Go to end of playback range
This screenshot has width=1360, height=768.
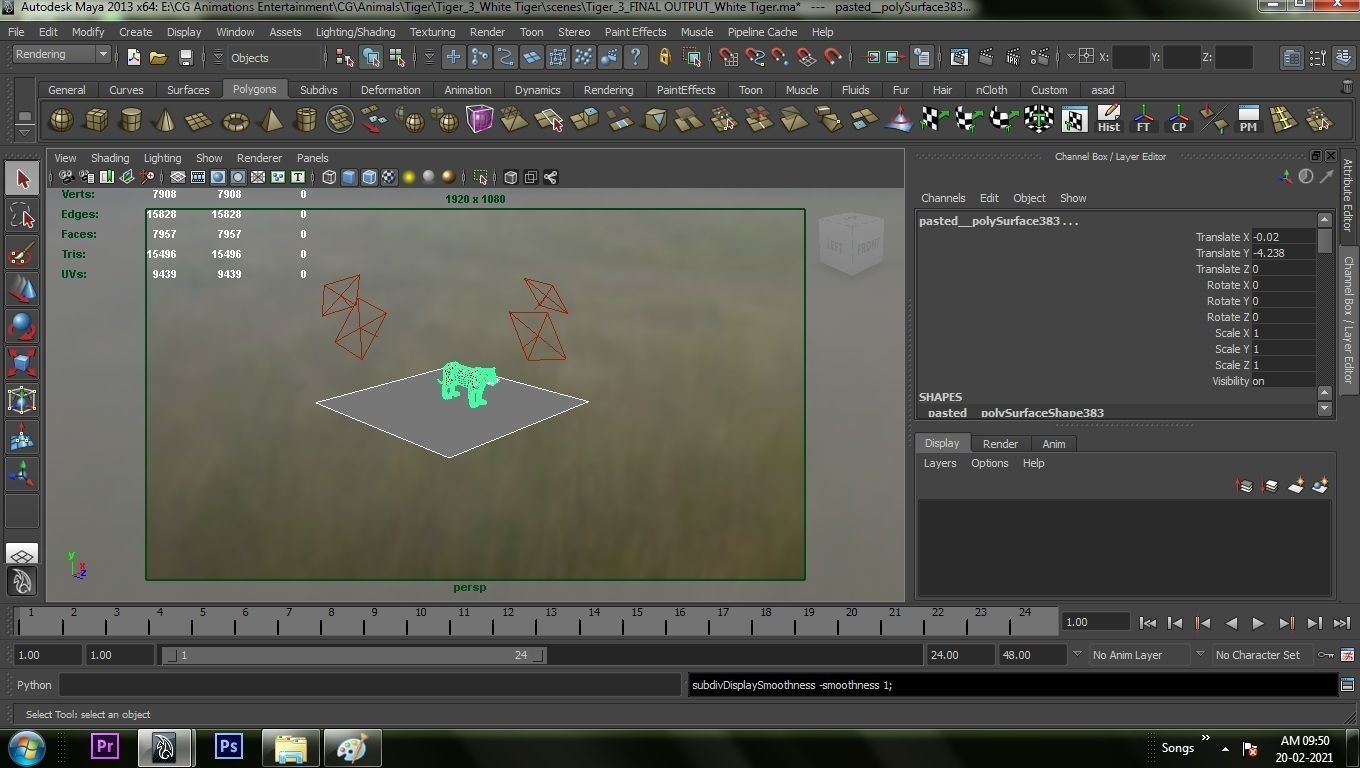1342,623
